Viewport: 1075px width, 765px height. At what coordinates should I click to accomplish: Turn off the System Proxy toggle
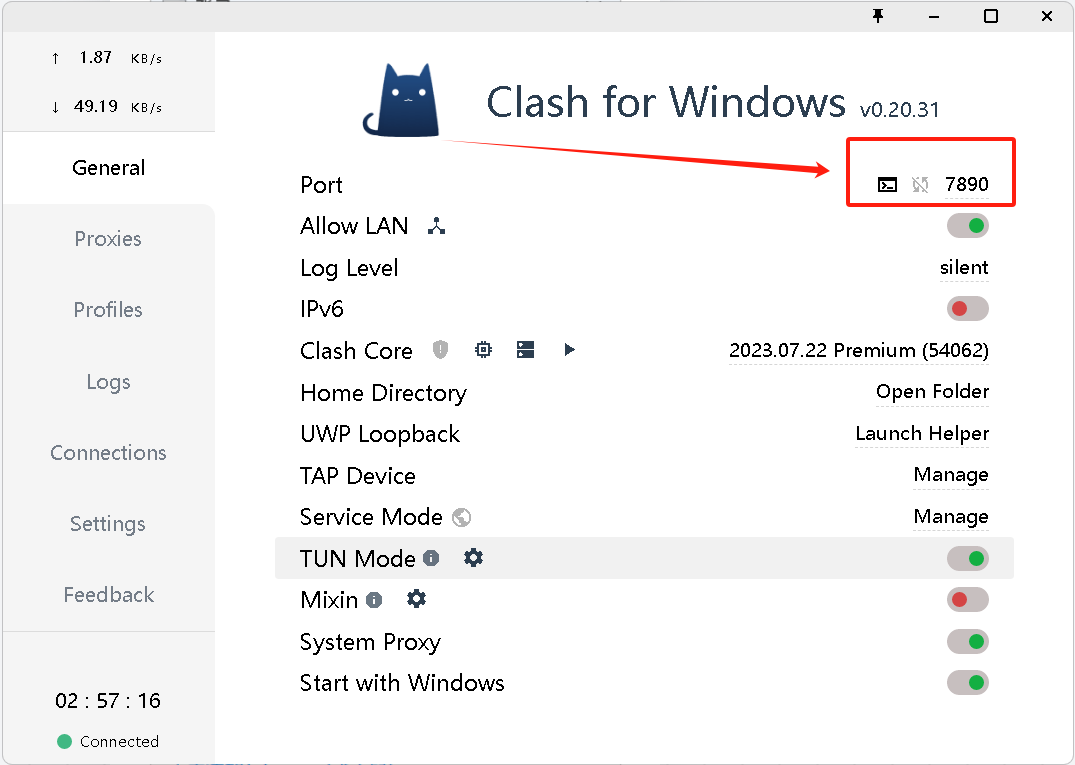(x=967, y=642)
